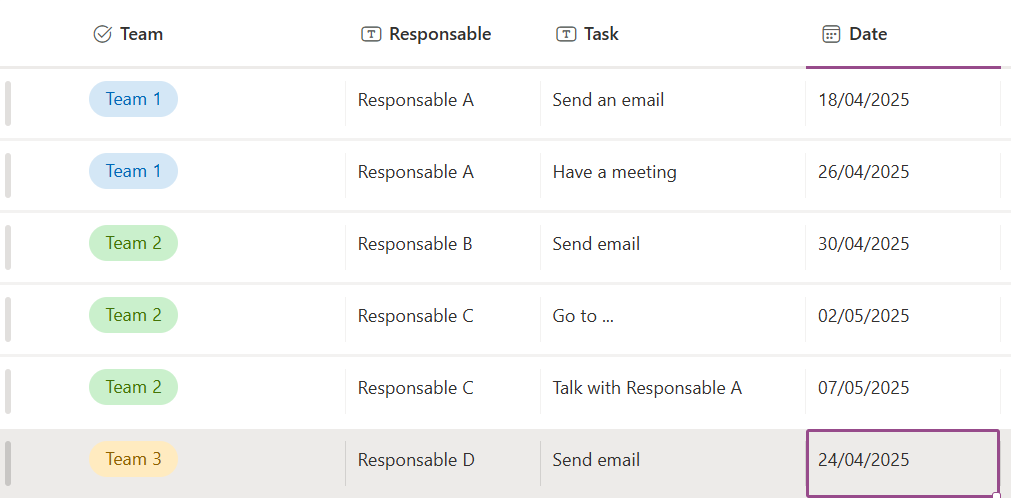Image resolution: width=1011 pixels, height=498 pixels.
Task: Click the Team column header label
Action: [x=141, y=34]
